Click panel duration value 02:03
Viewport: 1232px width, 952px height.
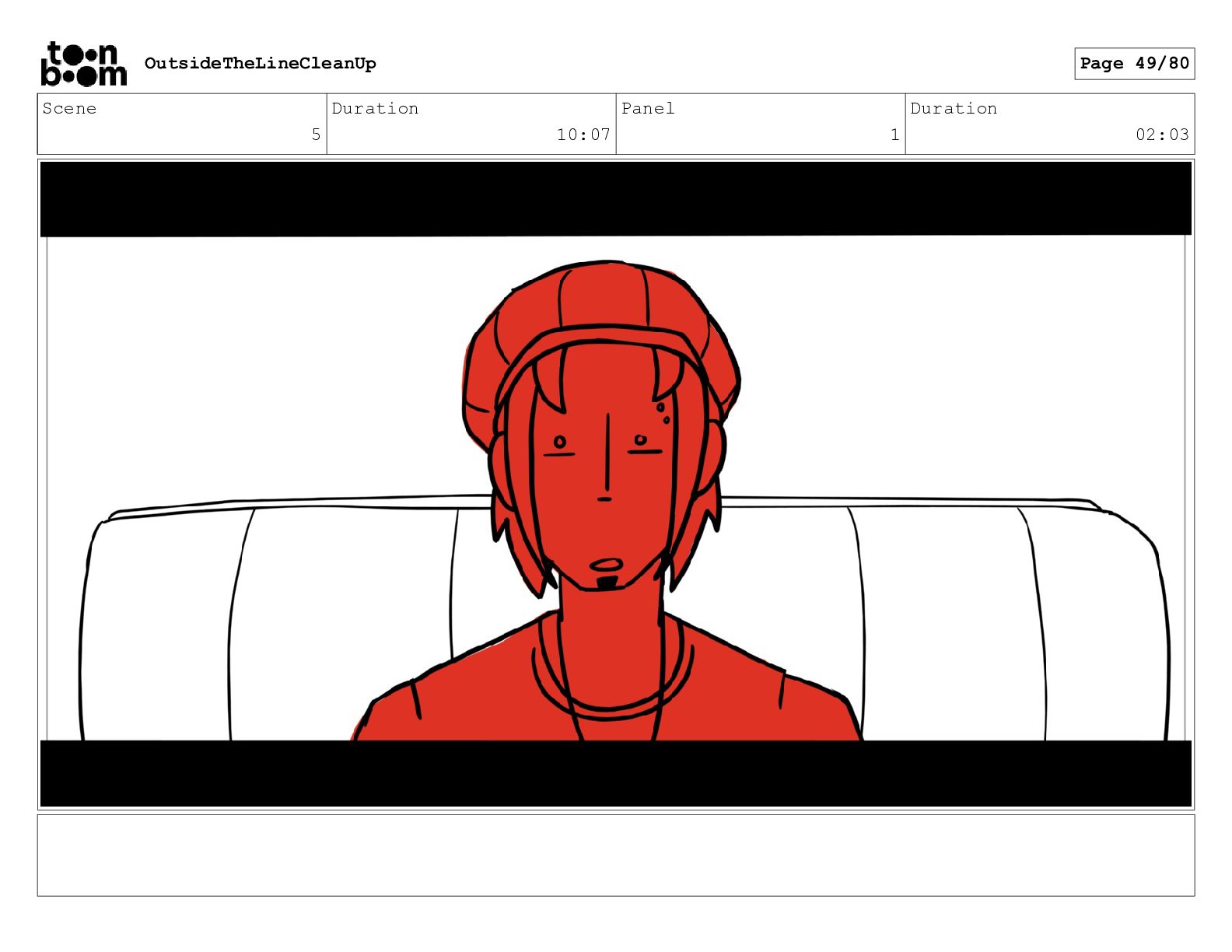click(1162, 135)
